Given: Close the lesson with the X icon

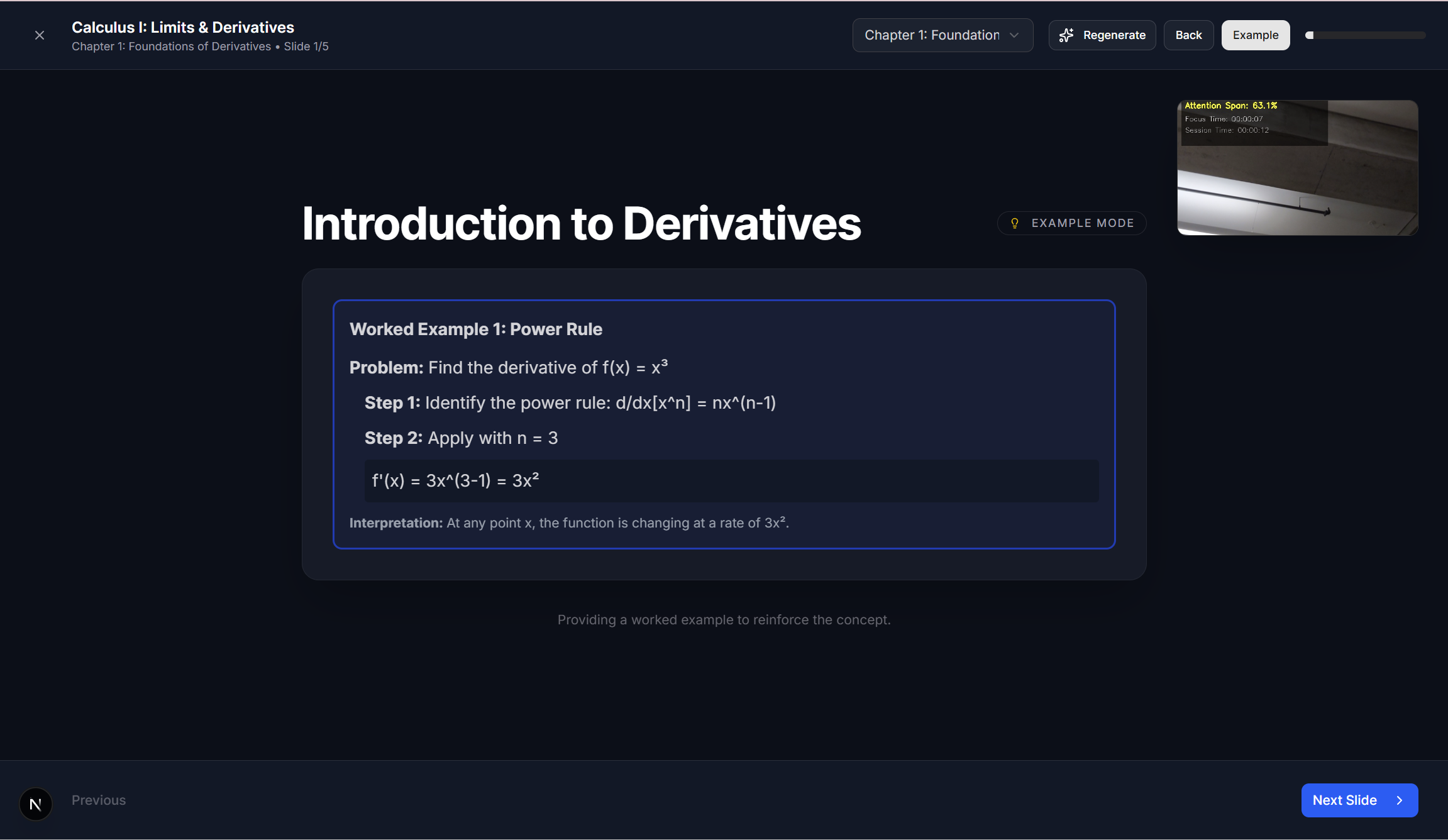Looking at the screenshot, I should 40,35.
